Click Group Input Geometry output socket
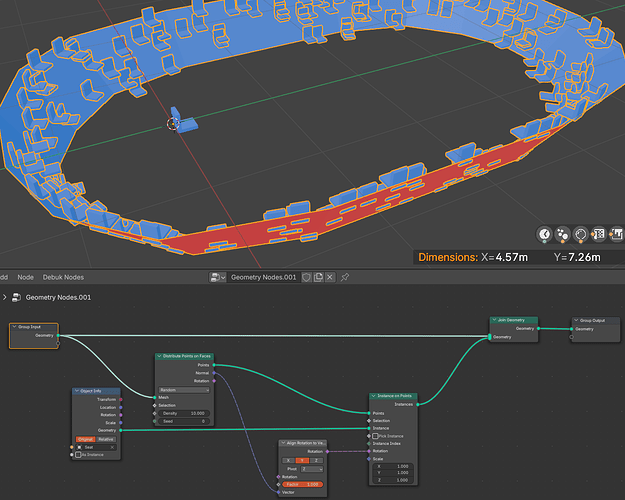Image resolution: width=625 pixels, height=500 pixels. pos(58,335)
